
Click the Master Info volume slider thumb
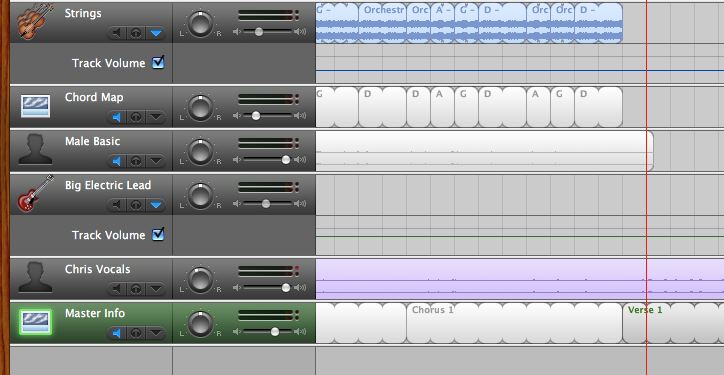click(x=275, y=331)
